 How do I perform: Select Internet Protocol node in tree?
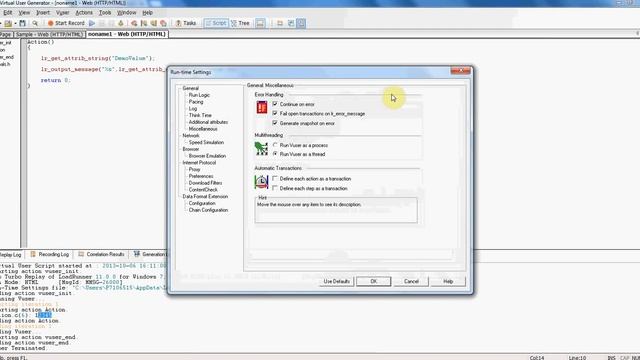199,162
